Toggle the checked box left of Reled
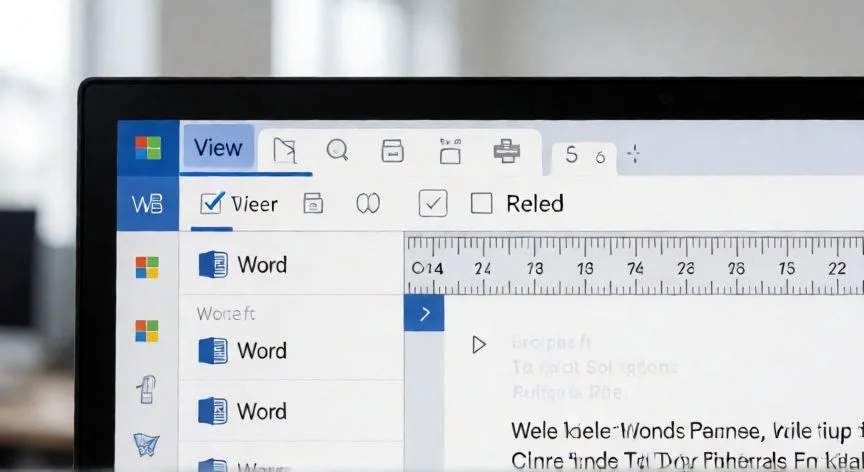 pyautogui.click(x=433, y=203)
